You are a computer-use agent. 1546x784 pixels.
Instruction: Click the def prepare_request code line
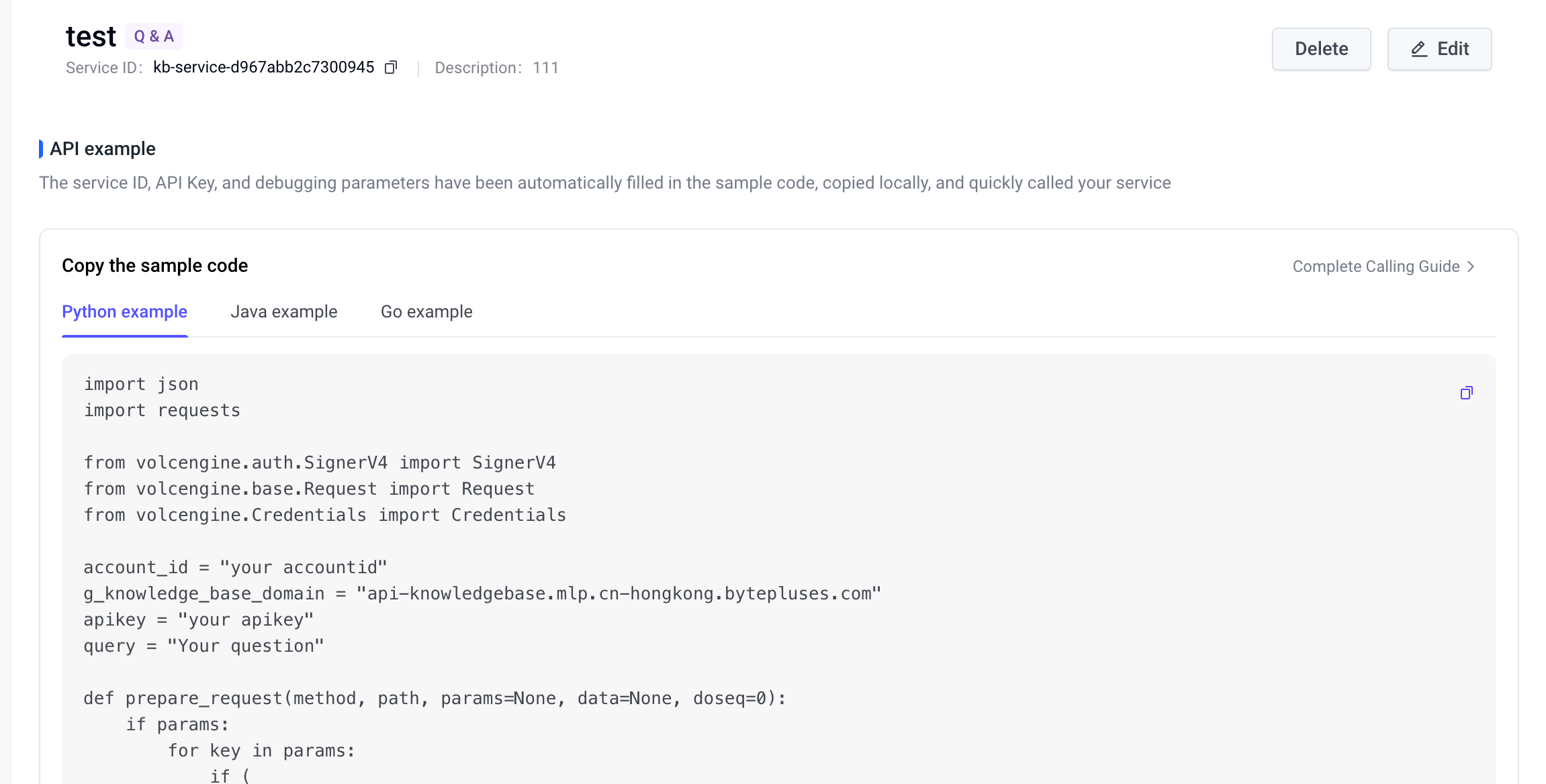[x=434, y=698]
